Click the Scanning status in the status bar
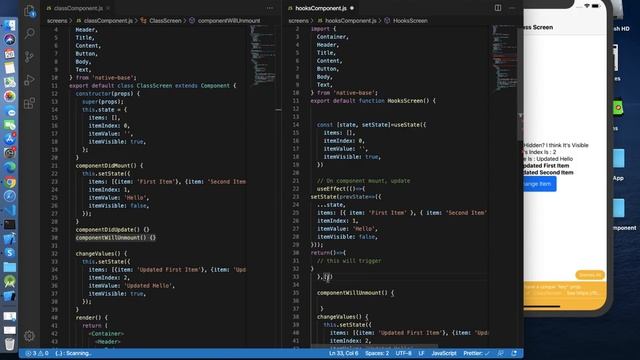The image size is (640, 360). click(x=73, y=353)
